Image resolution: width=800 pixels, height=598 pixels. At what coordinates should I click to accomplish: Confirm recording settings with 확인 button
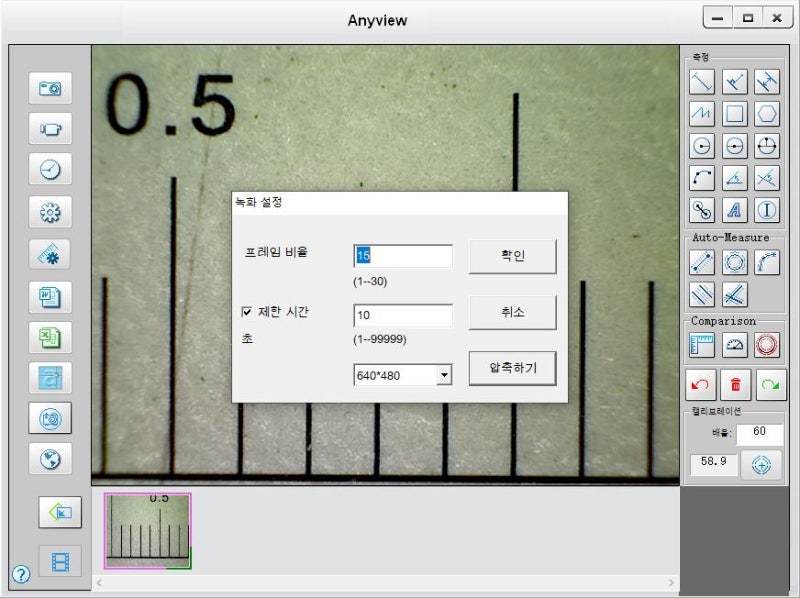[x=512, y=256]
